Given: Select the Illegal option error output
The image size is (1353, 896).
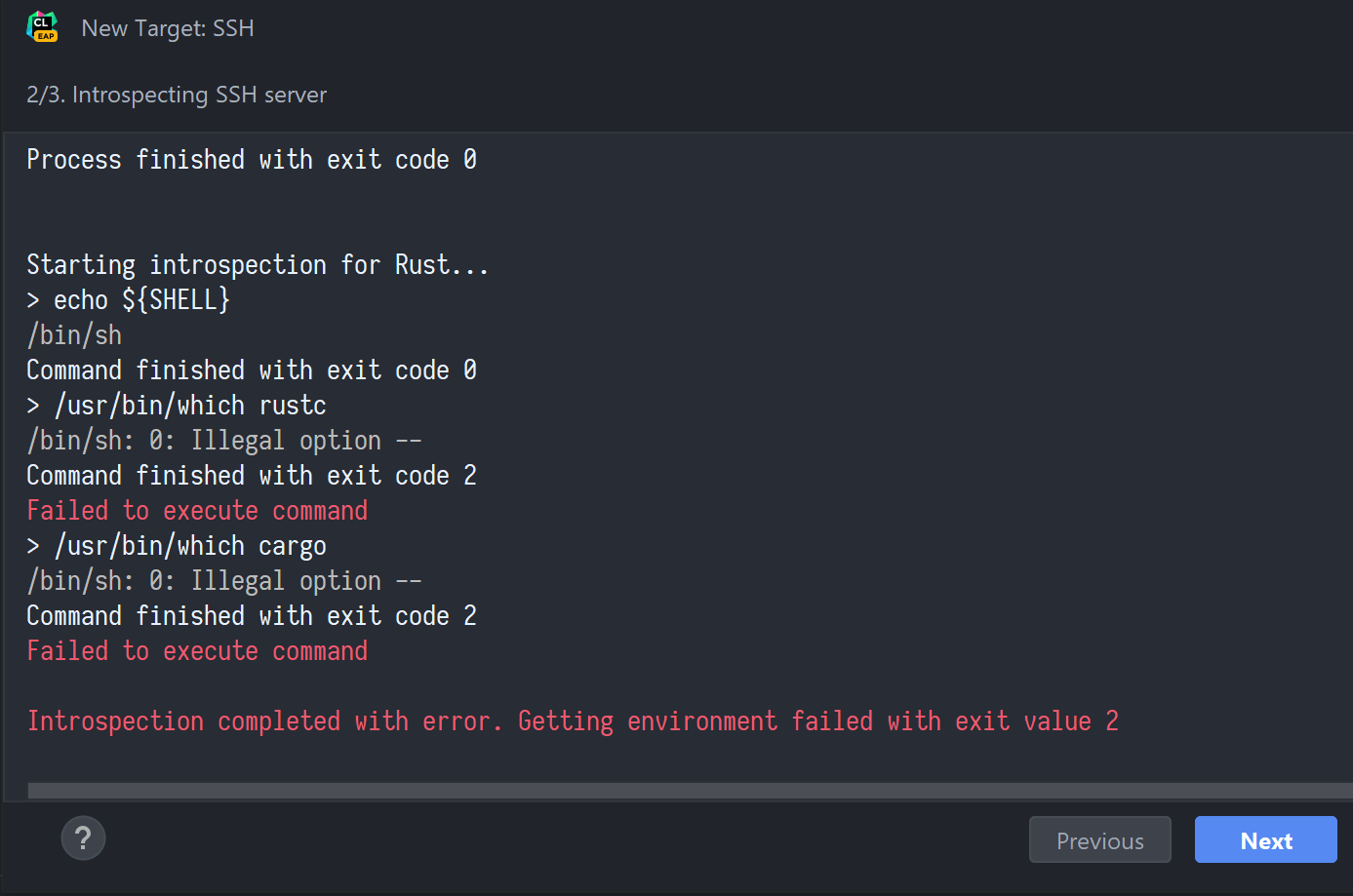Looking at the screenshot, I should (x=222, y=440).
